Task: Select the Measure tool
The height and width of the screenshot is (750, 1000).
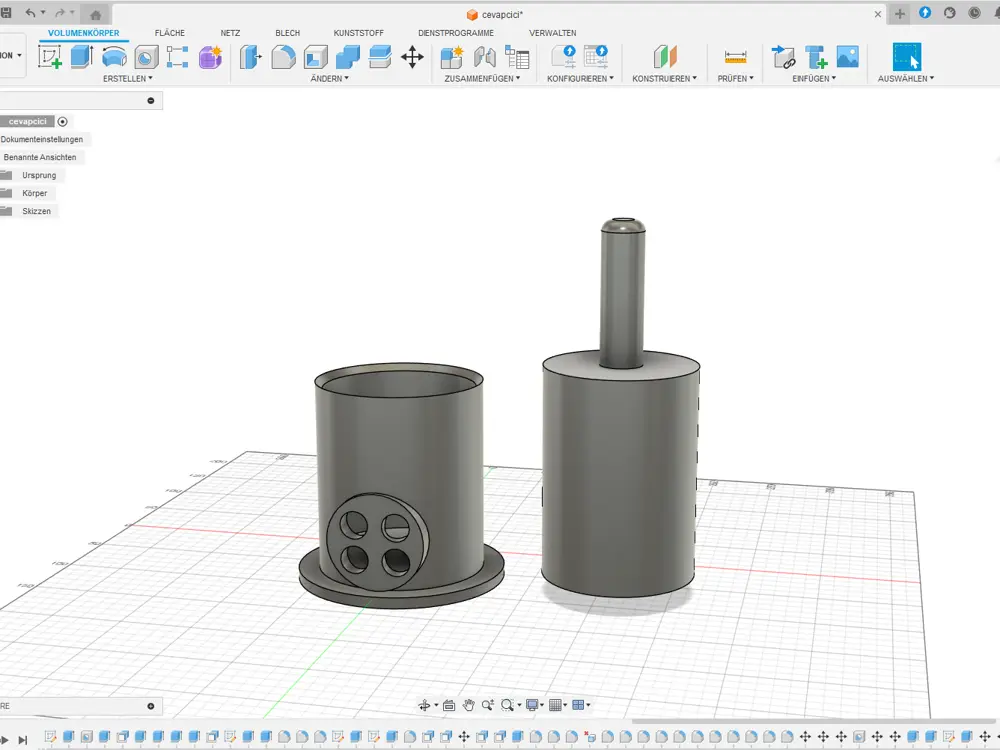Action: [735, 57]
